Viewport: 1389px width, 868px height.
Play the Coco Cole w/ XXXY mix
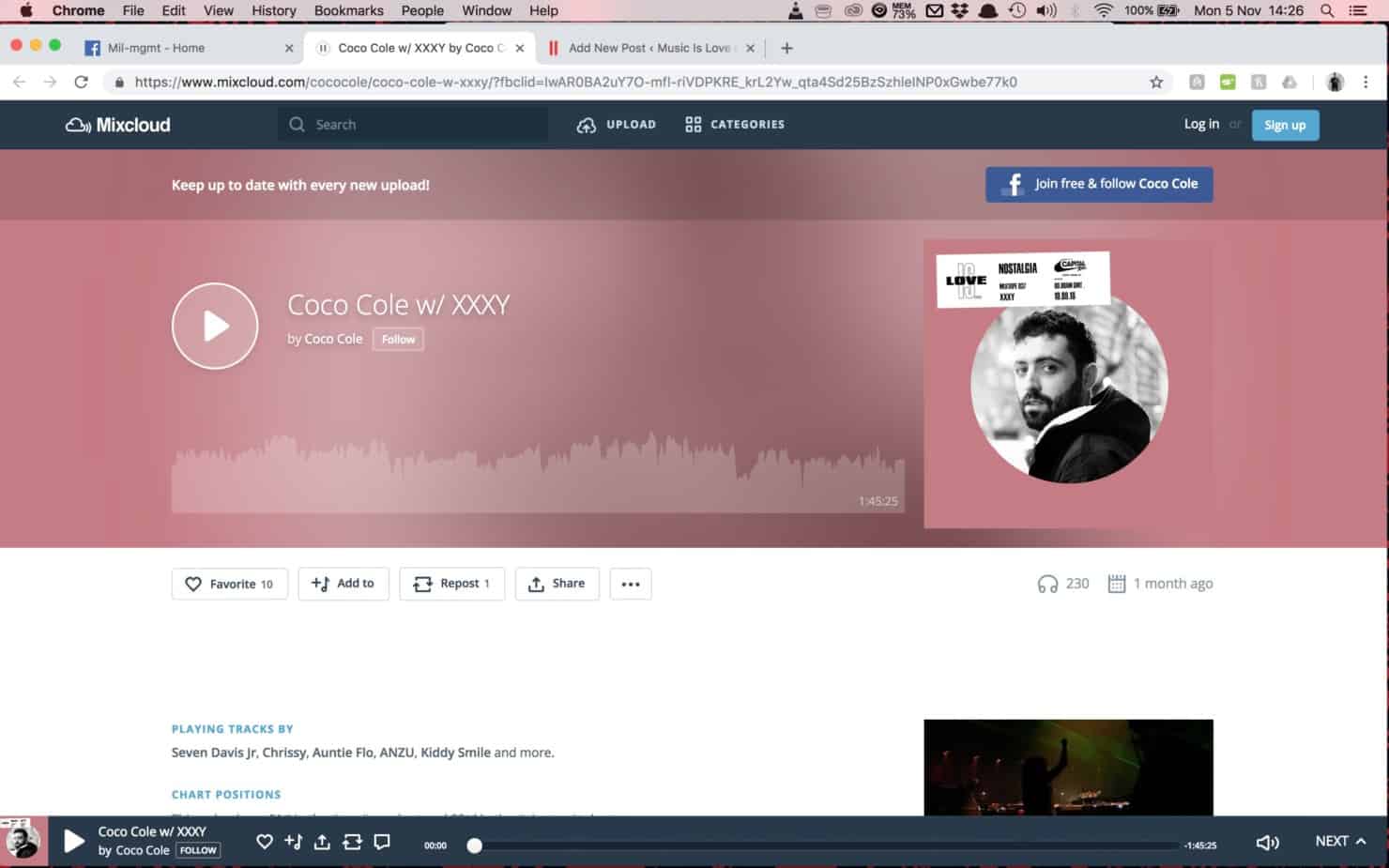pyautogui.click(x=215, y=326)
